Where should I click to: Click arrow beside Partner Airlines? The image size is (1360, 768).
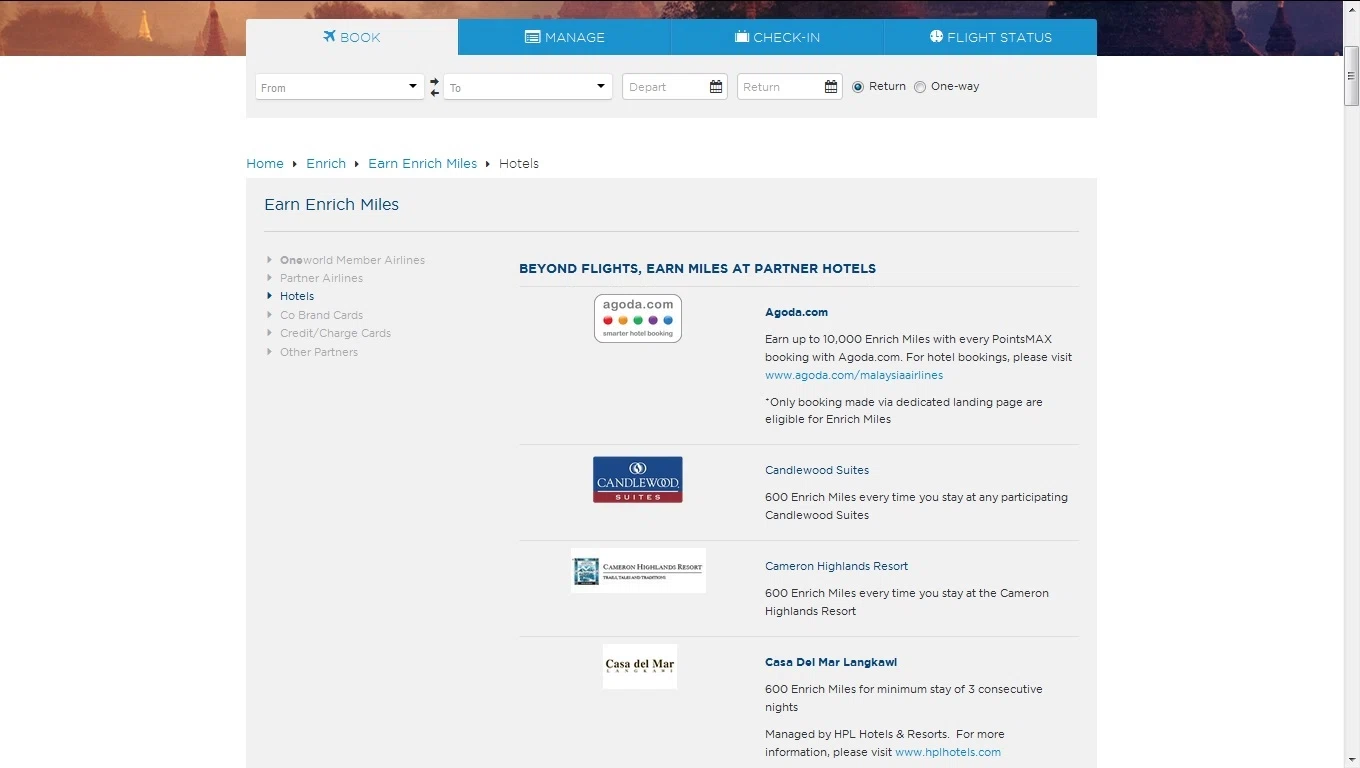[270, 278]
